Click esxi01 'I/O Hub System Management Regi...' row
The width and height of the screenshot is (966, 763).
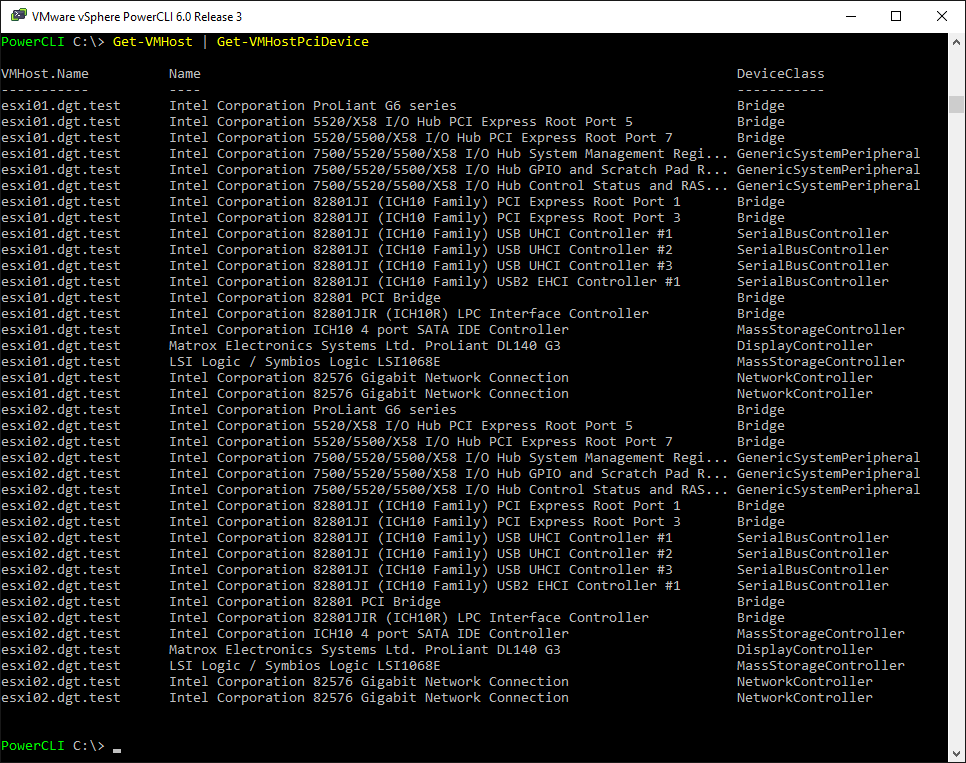pyautogui.click(x=460, y=154)
